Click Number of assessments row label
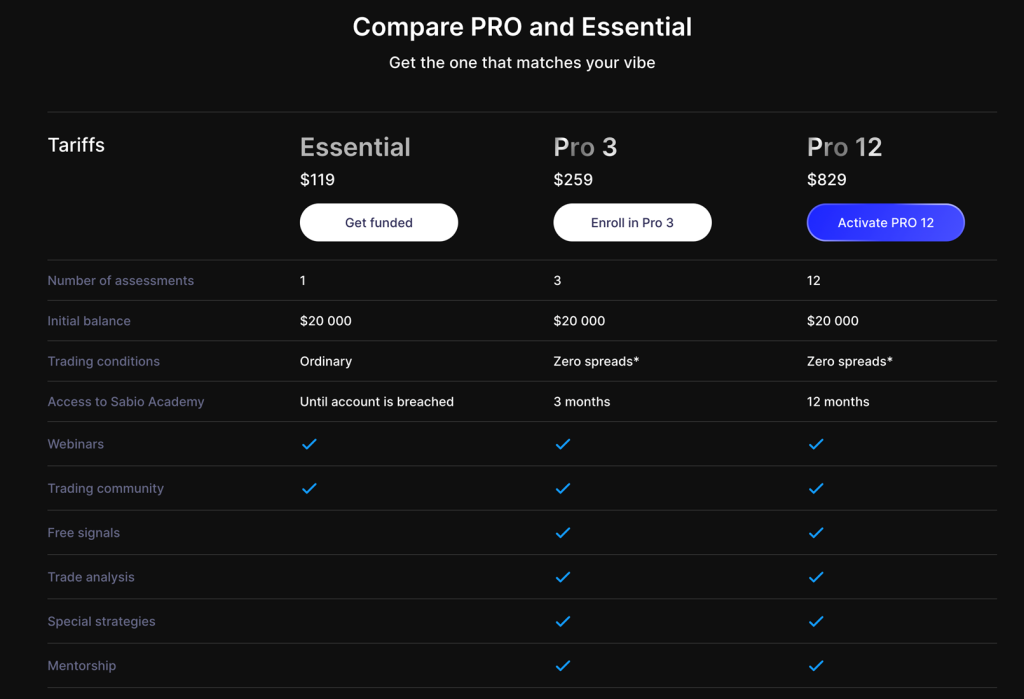This screenshot has height=699, width=1024. click(x=121, y=280)
